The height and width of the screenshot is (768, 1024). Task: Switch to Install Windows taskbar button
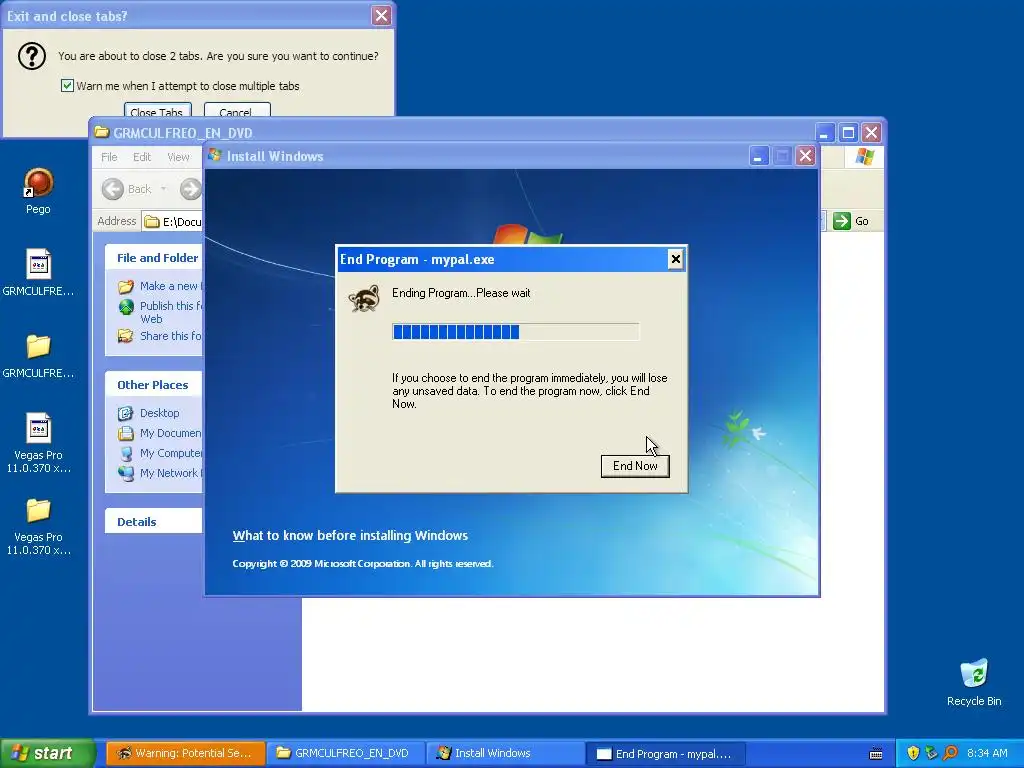pos(505,753)
